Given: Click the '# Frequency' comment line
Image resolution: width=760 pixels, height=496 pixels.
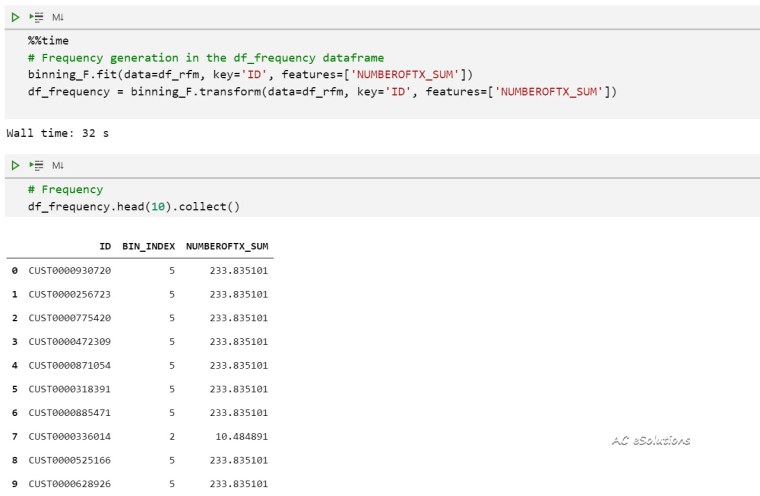Looking at the screenshot, I should (x=65, y=189).
